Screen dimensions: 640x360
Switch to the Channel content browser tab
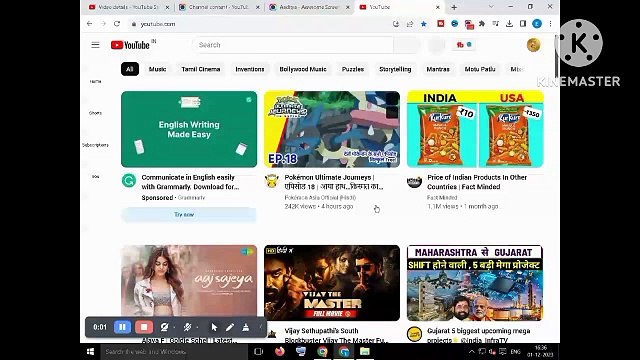click(220, 7)
